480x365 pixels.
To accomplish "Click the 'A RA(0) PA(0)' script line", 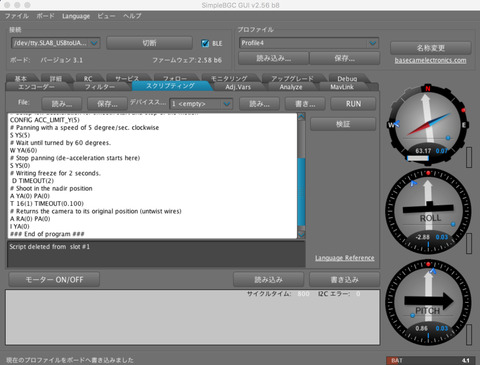I will [30, 219].
